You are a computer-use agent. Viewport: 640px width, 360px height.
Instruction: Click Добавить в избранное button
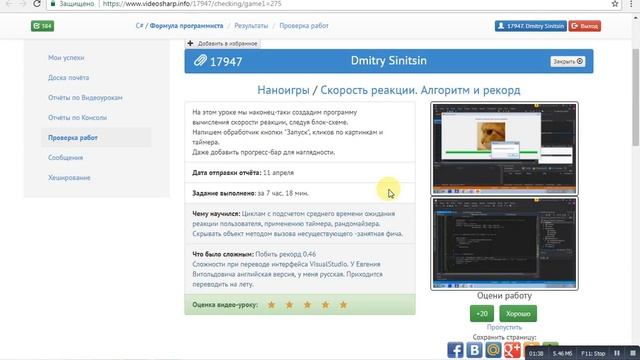(x=222, y=43)
